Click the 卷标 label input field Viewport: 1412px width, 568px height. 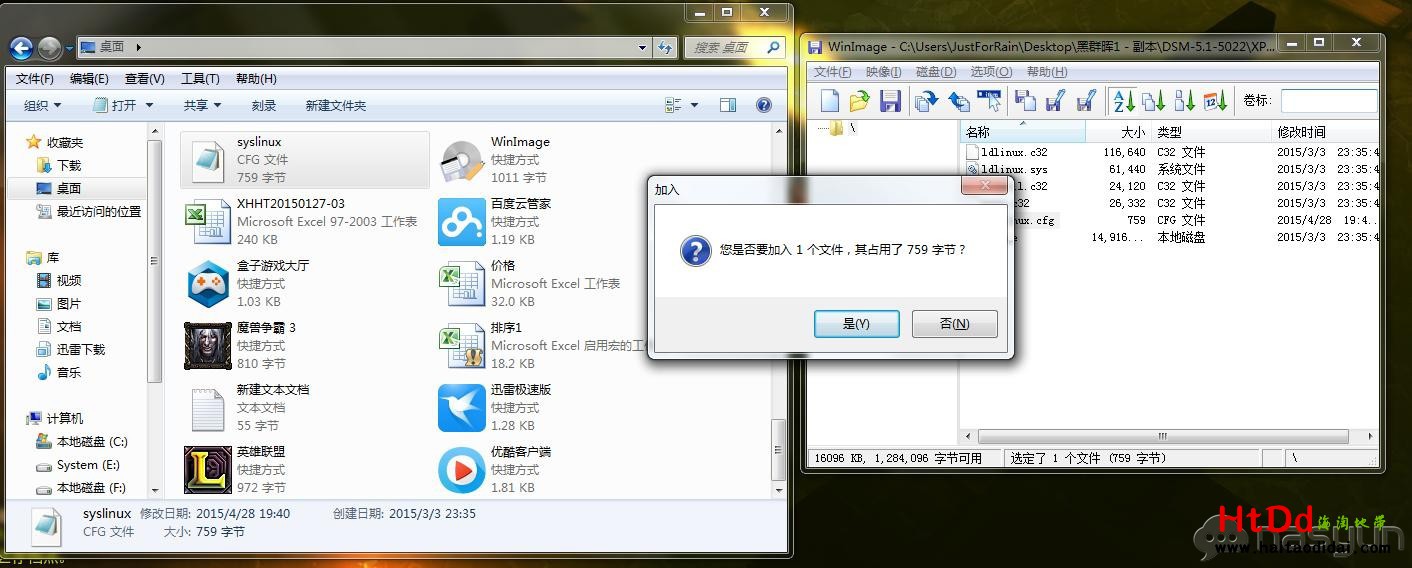[x=1328, y=101]
